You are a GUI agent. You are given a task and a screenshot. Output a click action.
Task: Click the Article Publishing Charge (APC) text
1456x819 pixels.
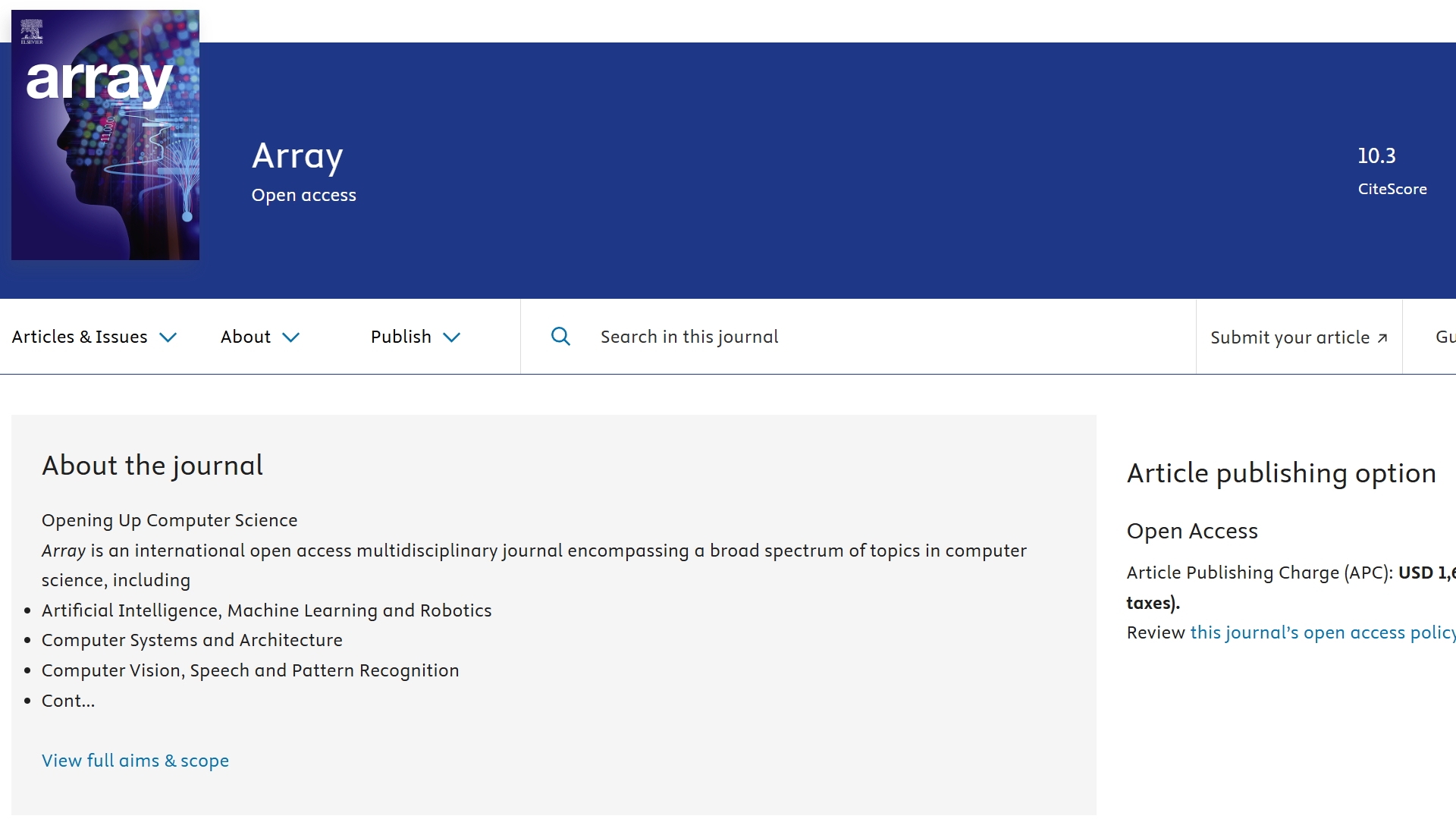click(1260, 573)
